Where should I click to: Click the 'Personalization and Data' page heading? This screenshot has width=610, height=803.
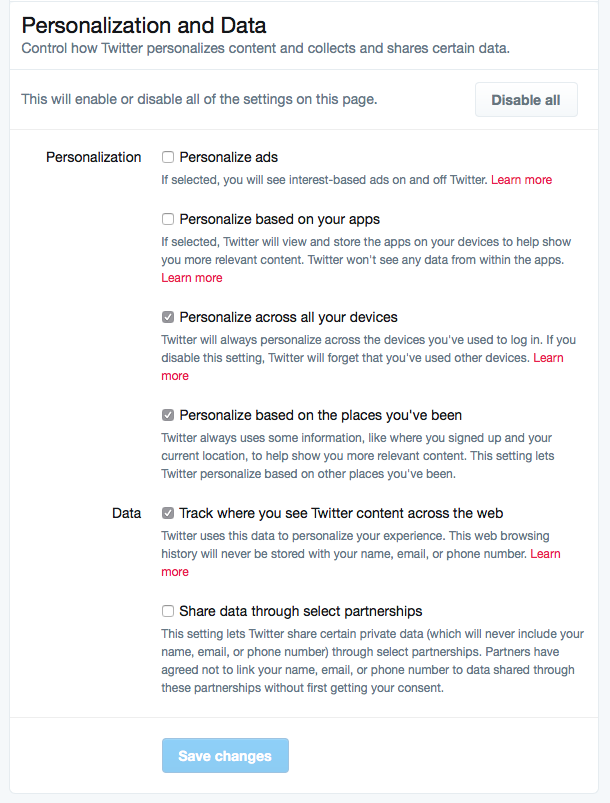pos(144,26)
